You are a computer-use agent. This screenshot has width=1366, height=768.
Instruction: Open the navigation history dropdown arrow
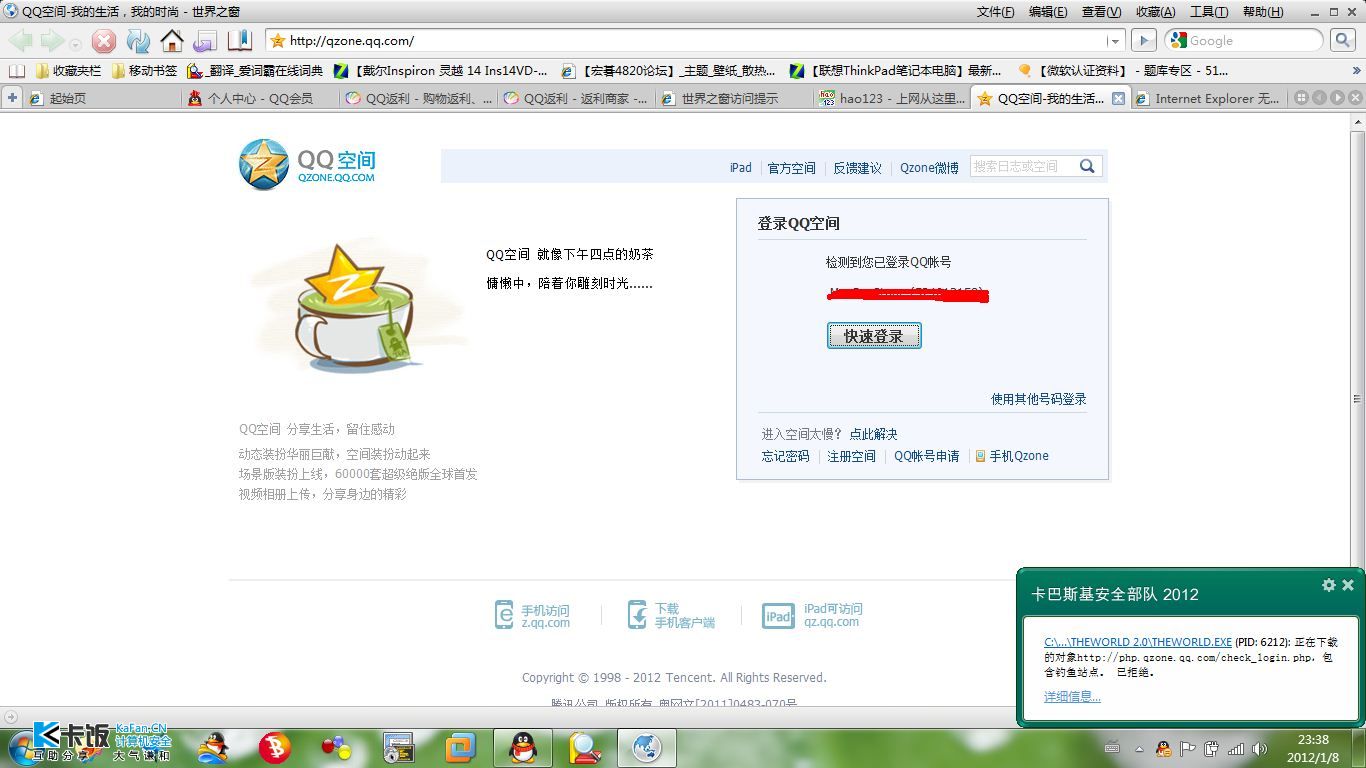[75, 45]
